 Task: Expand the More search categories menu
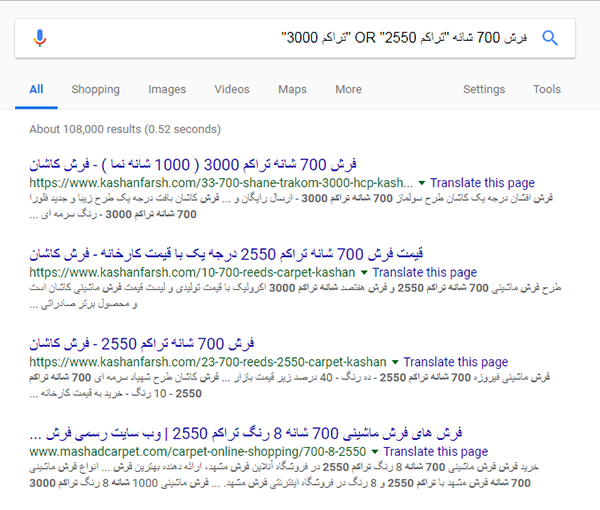348,89
